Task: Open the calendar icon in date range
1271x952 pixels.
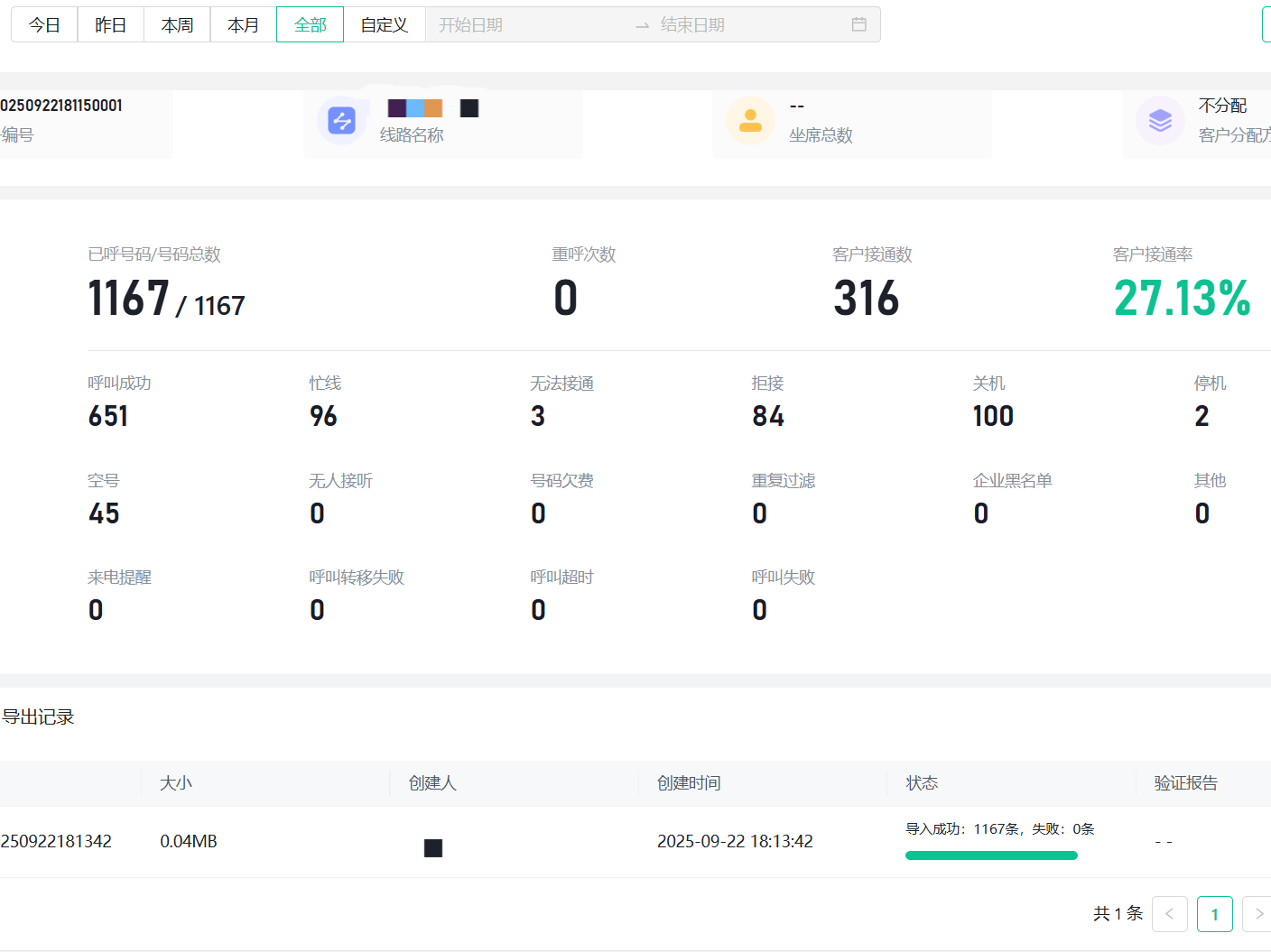Action: coord(858,24)
